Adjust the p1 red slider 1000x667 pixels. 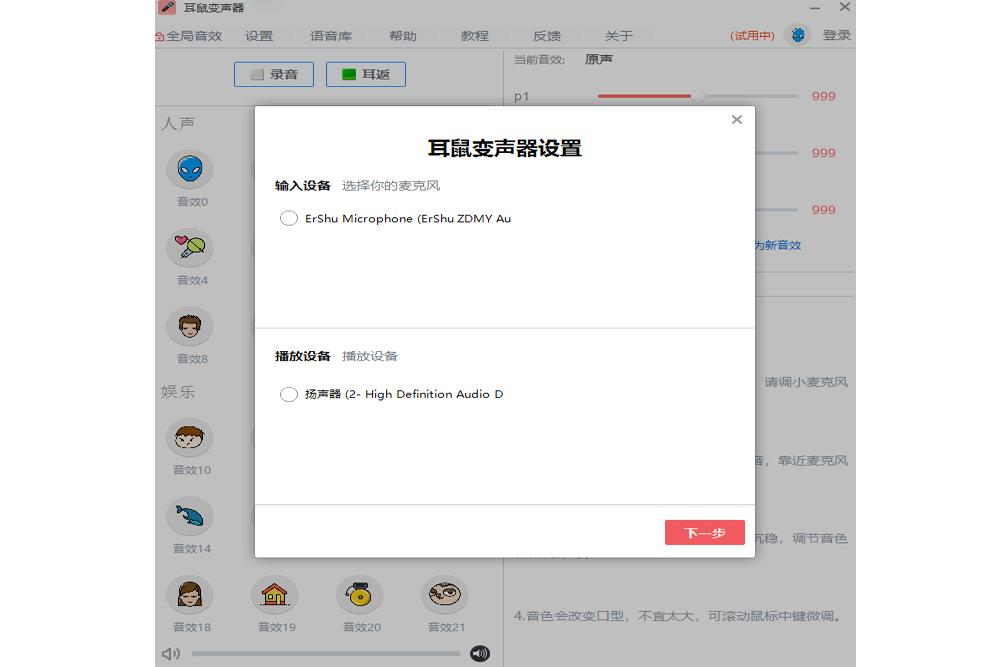click(698, 96)
